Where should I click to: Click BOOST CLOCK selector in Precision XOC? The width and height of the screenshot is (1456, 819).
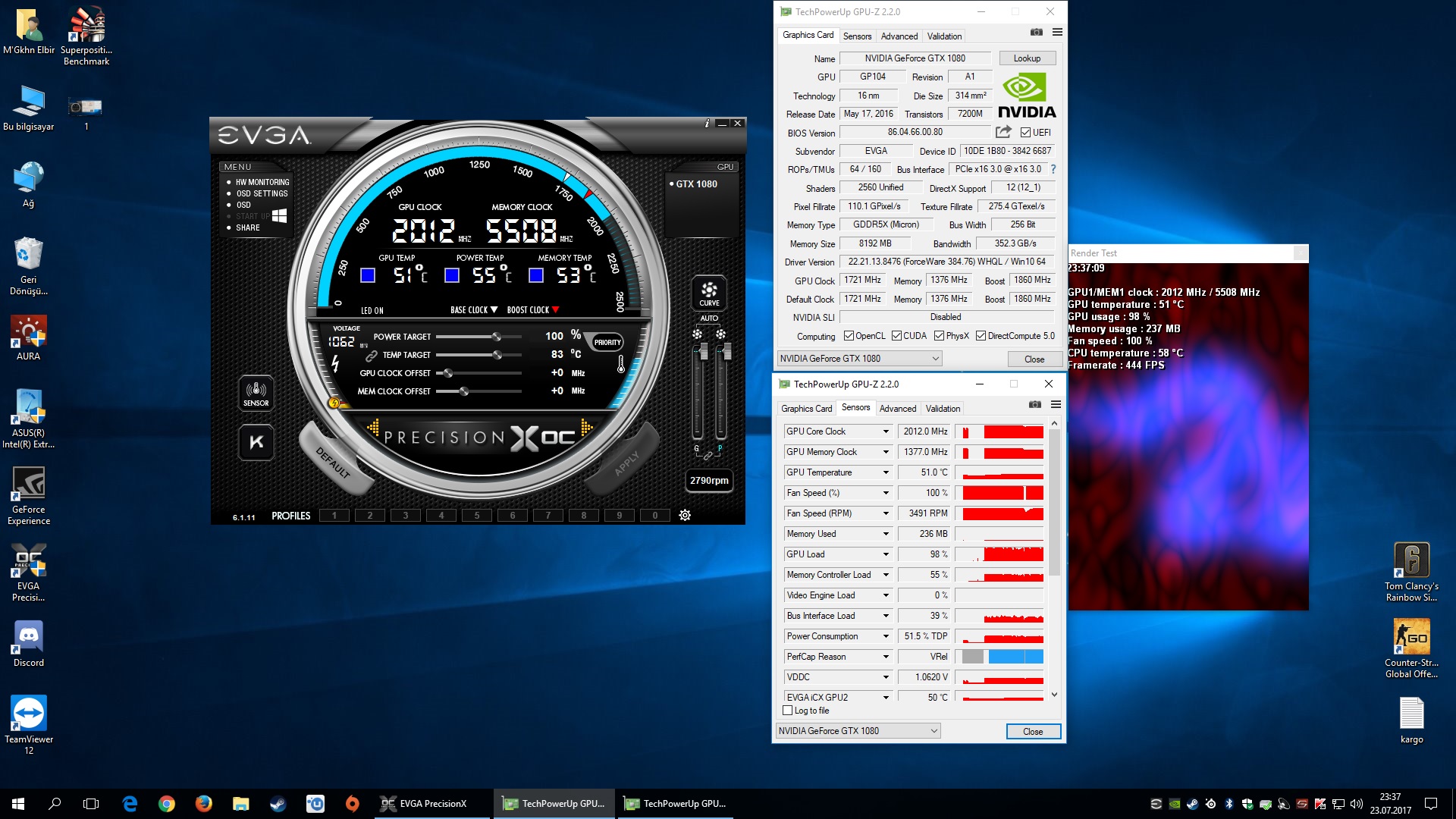pyautogui.click(x=533, y=310)
